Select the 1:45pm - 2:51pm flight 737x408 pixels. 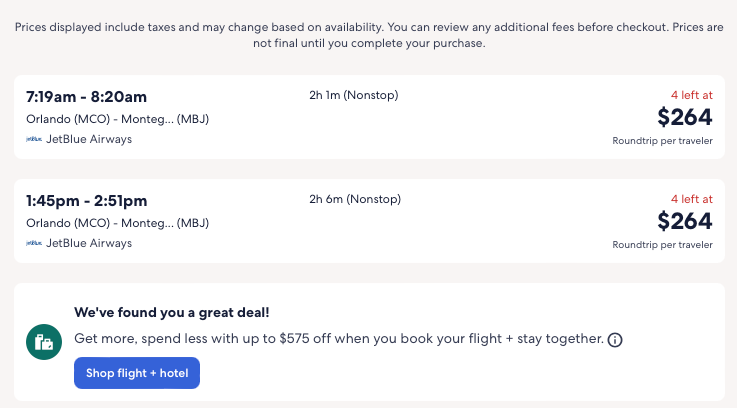click(86, 201)
